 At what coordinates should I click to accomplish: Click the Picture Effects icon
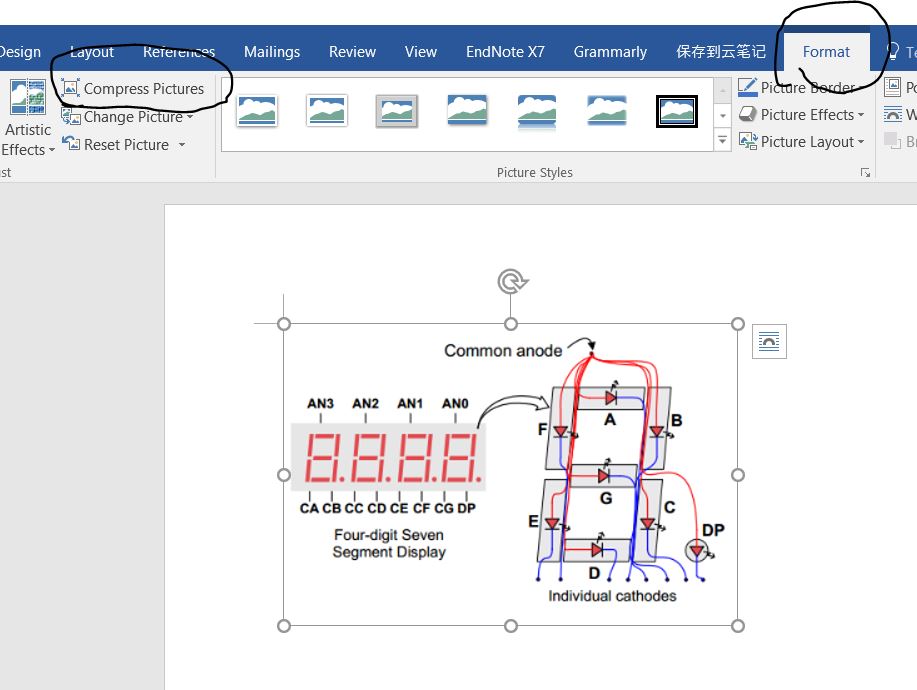click(x=748, y=115)
